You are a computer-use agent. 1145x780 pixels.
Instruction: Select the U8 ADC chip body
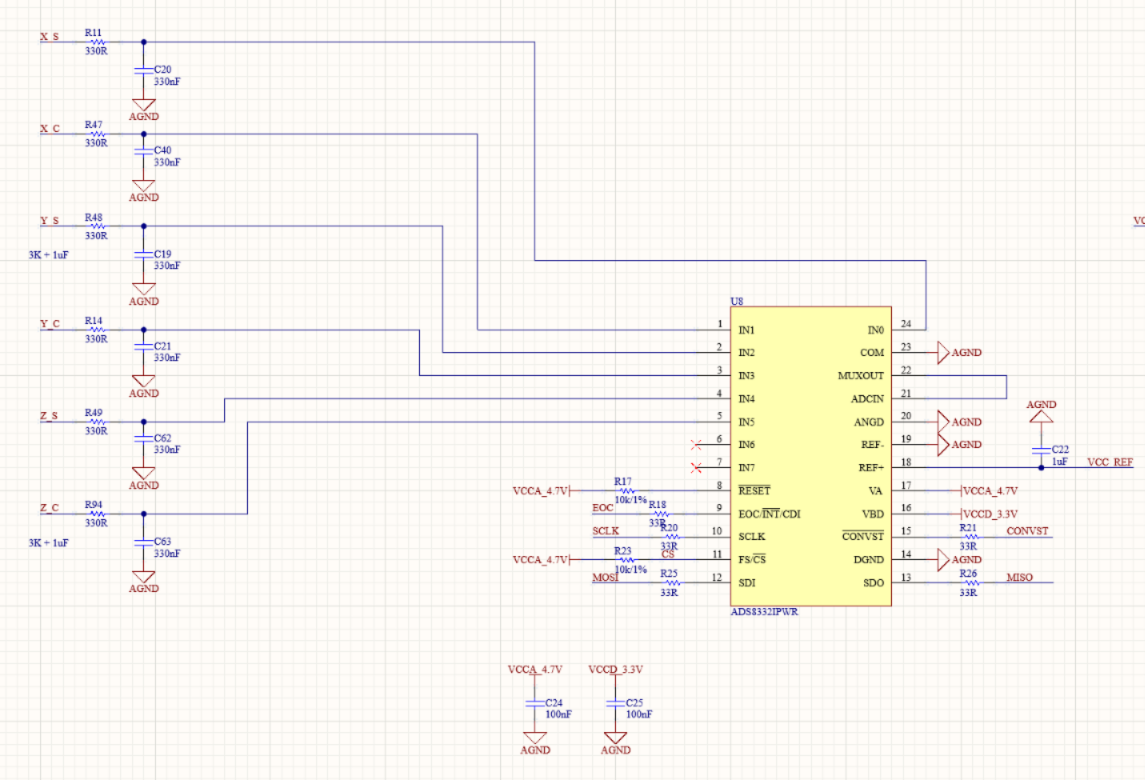[811, 456]
